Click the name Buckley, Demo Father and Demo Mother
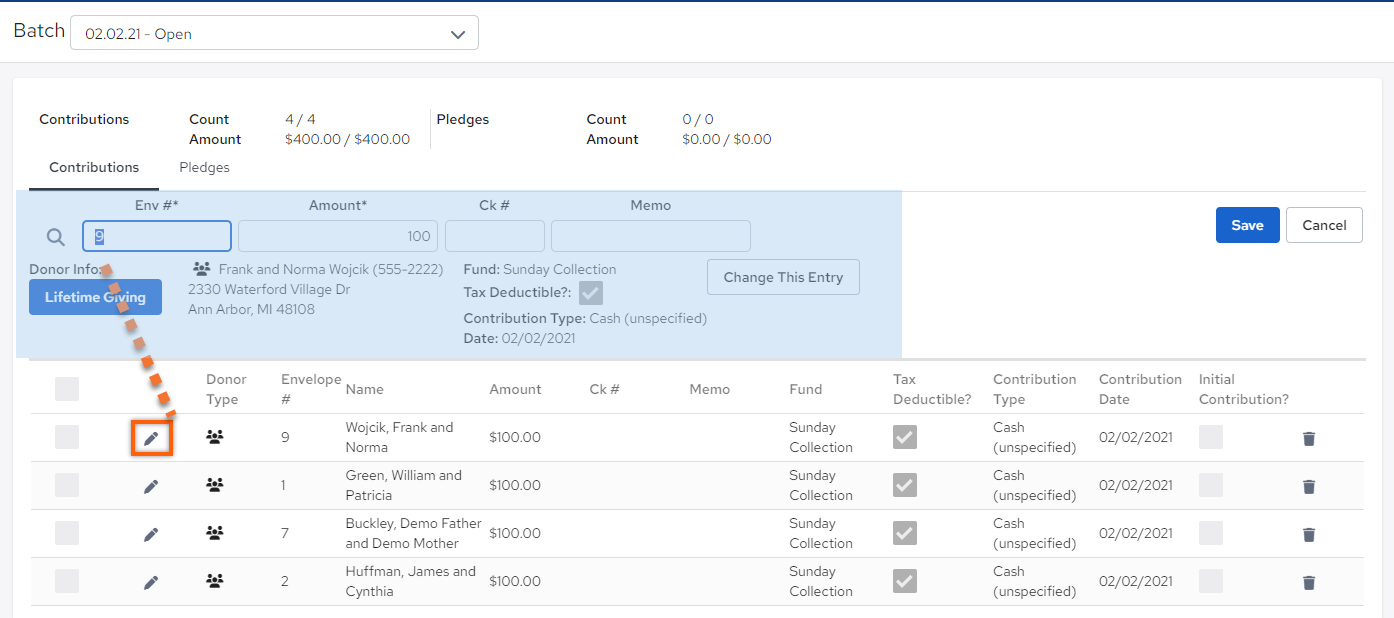 [x=413, y=533]
